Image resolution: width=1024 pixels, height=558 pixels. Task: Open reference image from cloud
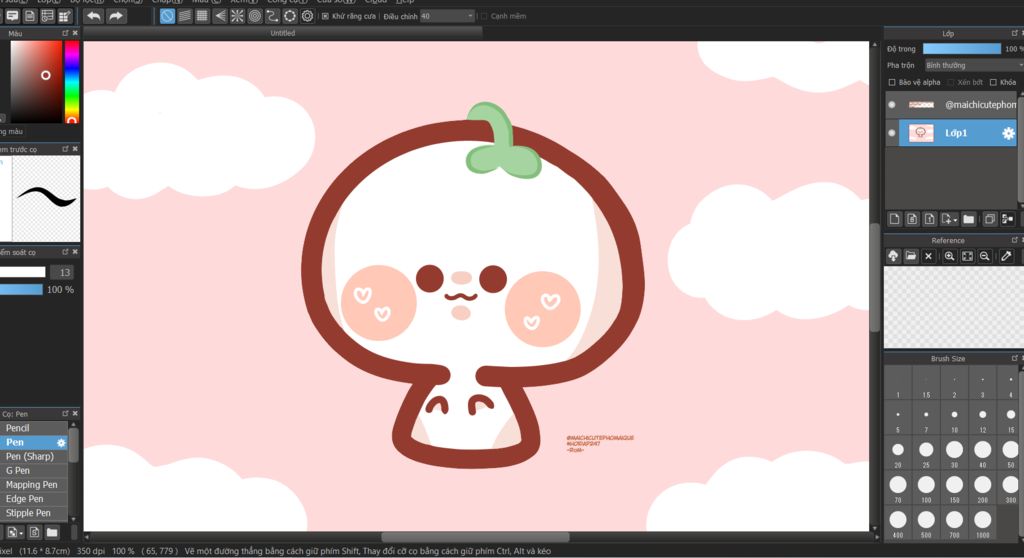click(893, 256)
